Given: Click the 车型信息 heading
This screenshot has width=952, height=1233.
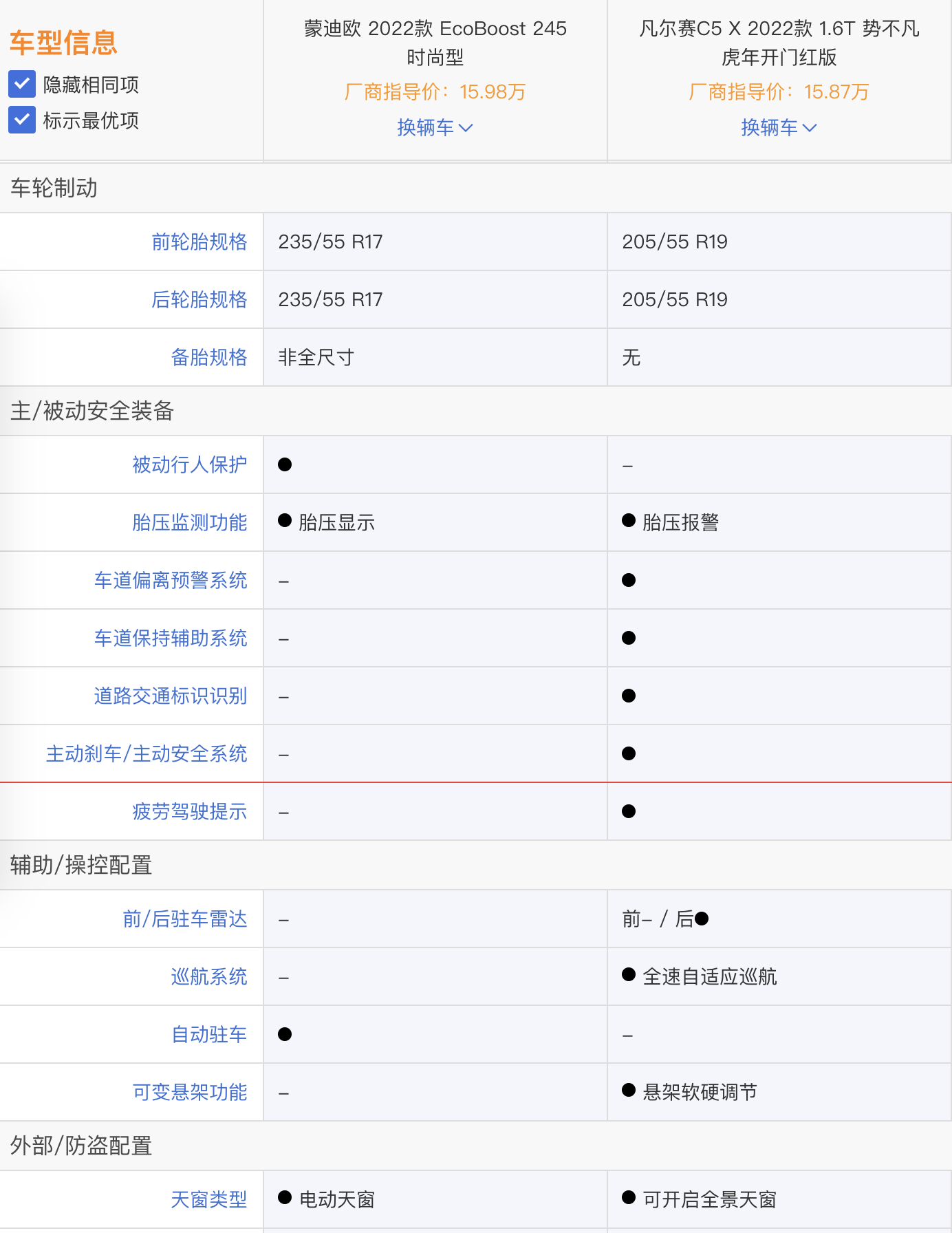Looking at the screenshot, I should point(63,43).
